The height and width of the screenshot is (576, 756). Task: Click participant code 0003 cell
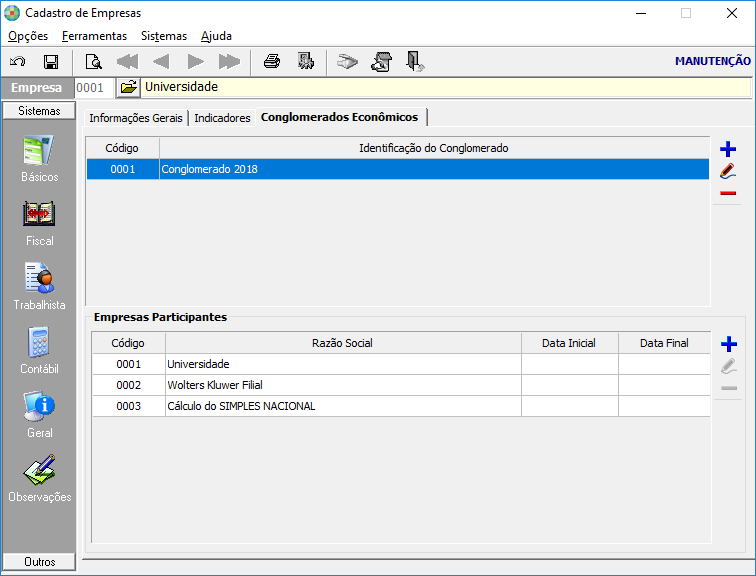[129, 406]
